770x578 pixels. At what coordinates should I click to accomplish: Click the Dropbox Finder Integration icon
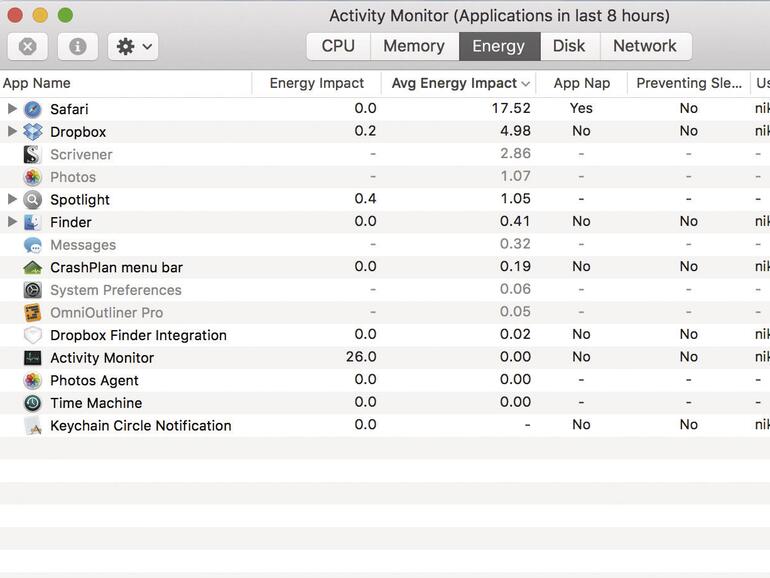click(x=33, y=335)
